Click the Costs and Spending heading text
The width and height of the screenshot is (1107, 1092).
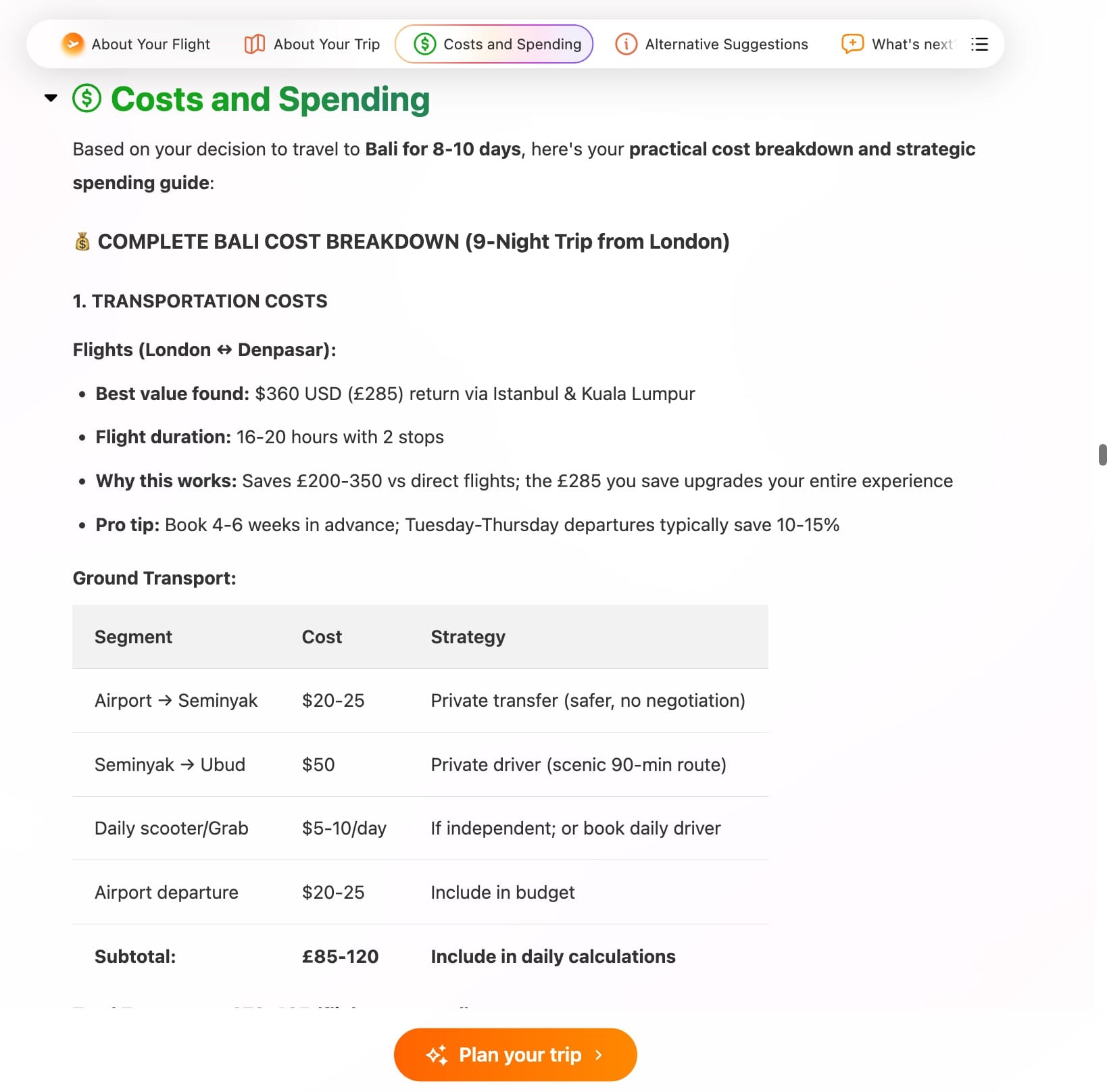click(x=270, y=99)
